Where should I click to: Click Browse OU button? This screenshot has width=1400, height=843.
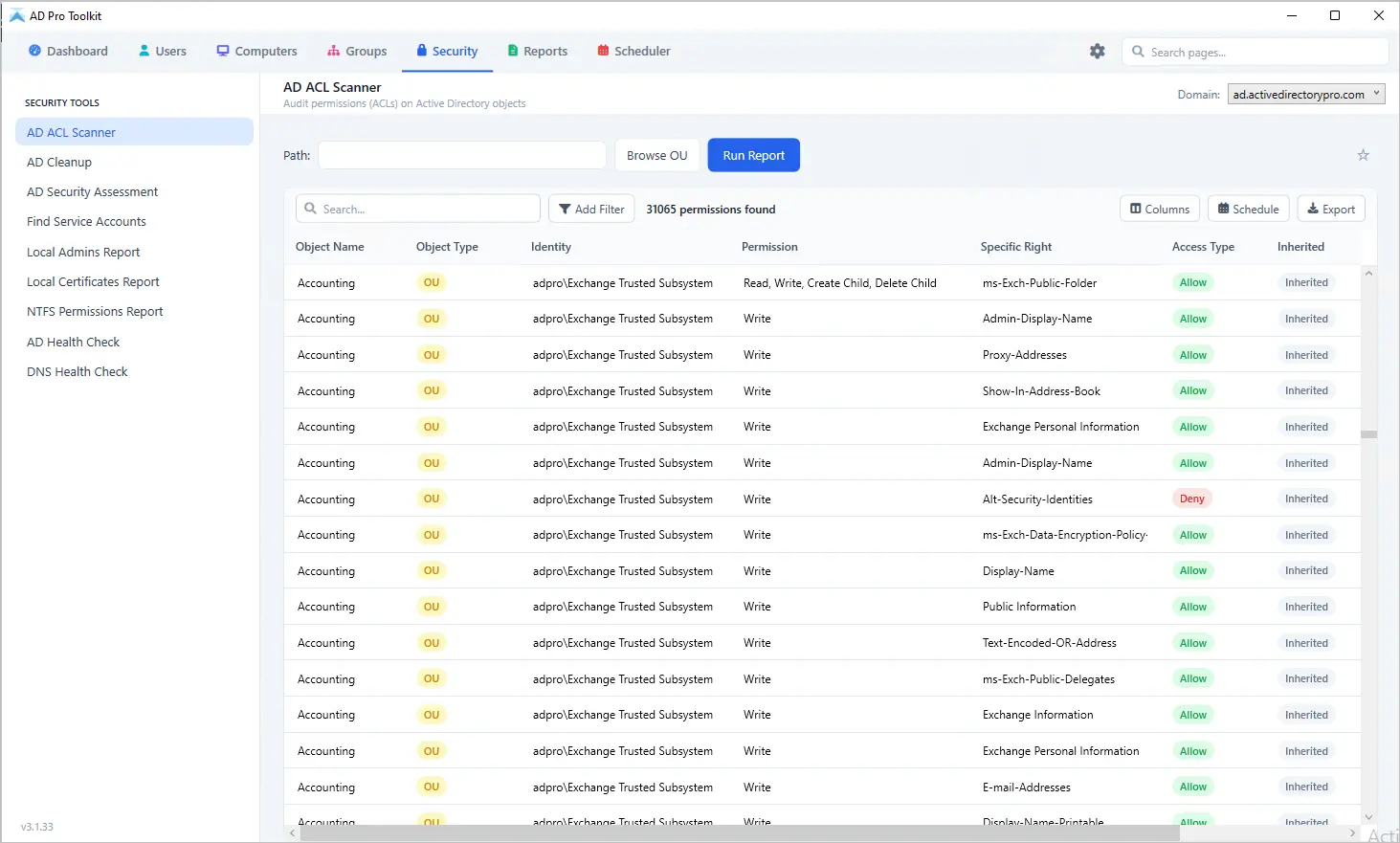pyautogui.click(x=656, y=155)
